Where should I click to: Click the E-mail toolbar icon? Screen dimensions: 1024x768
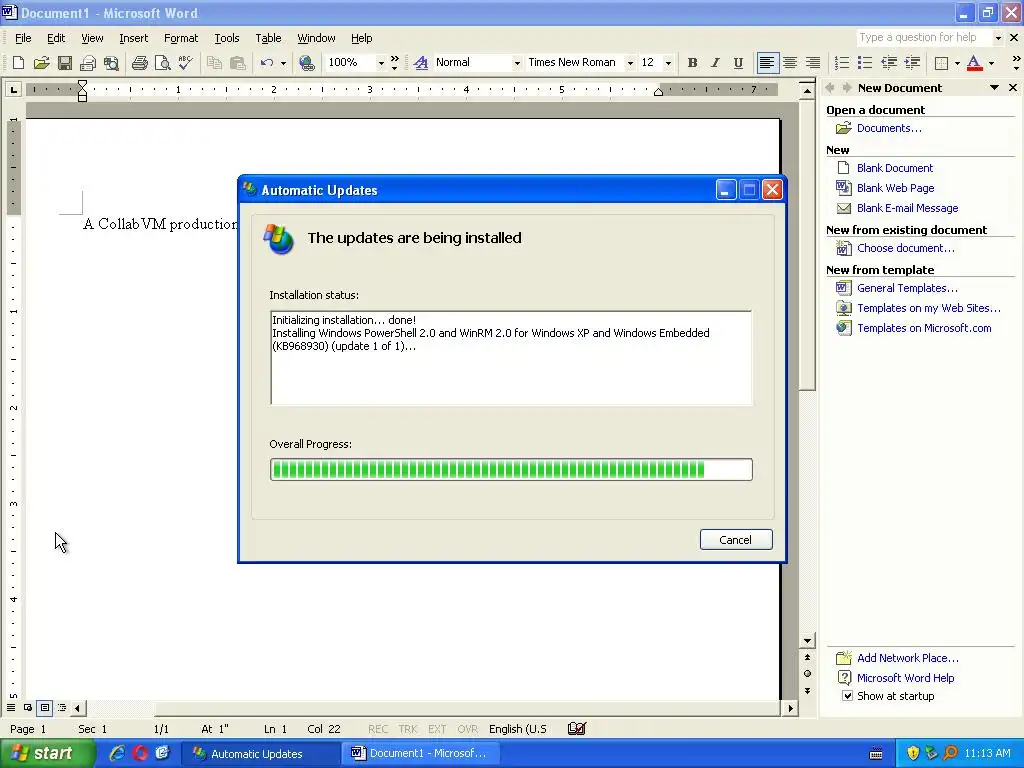point(88,63)
